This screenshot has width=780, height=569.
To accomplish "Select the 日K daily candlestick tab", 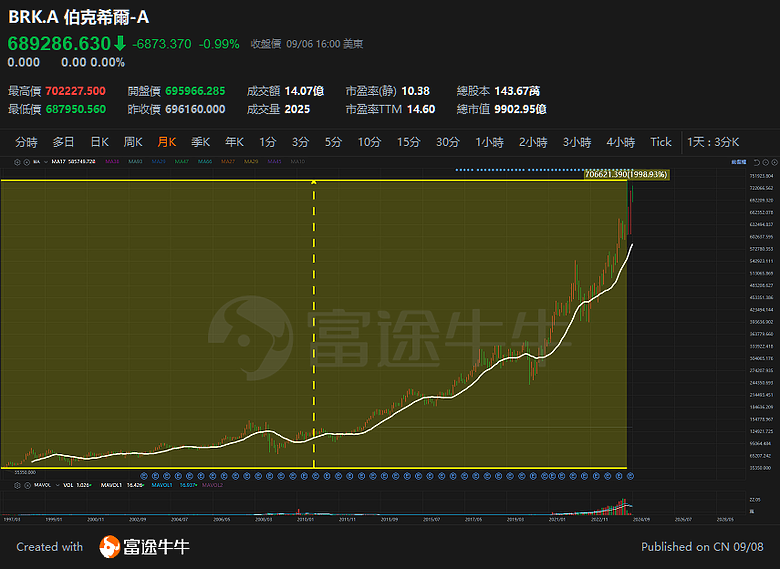I will tap(99, 142).
